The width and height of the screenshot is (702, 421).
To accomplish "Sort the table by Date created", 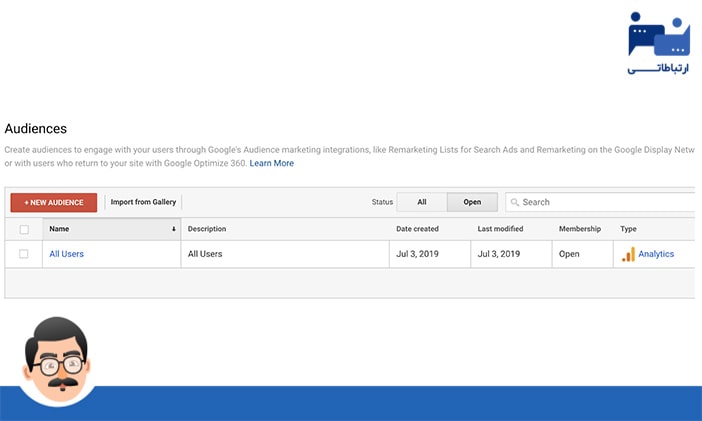I will click(417, 229).
